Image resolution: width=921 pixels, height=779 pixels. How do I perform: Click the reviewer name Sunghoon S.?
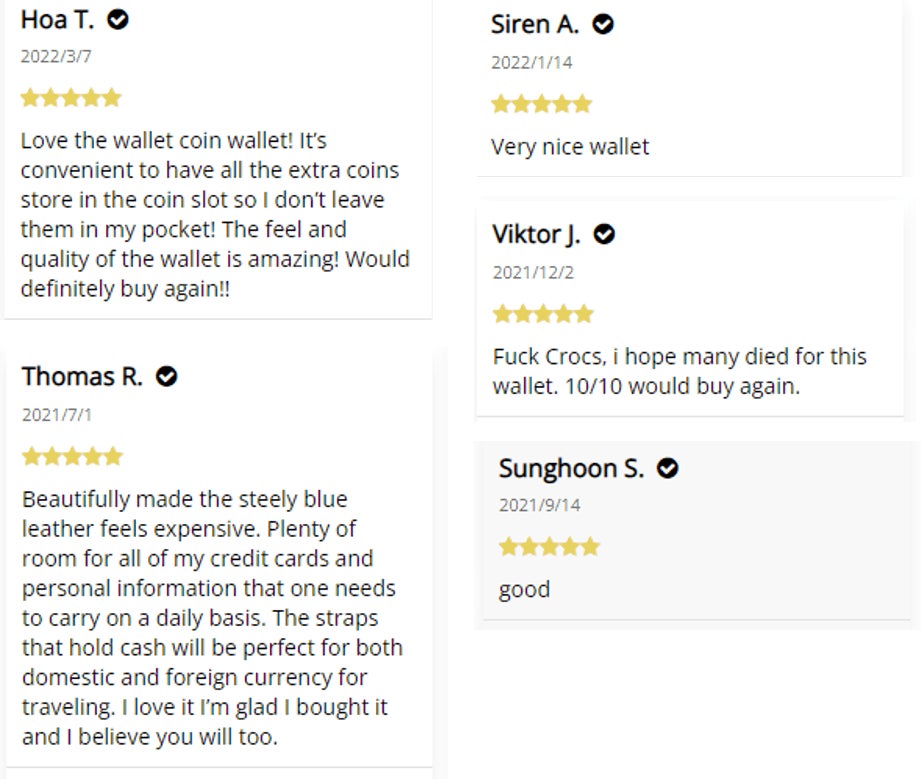point(571,468)
